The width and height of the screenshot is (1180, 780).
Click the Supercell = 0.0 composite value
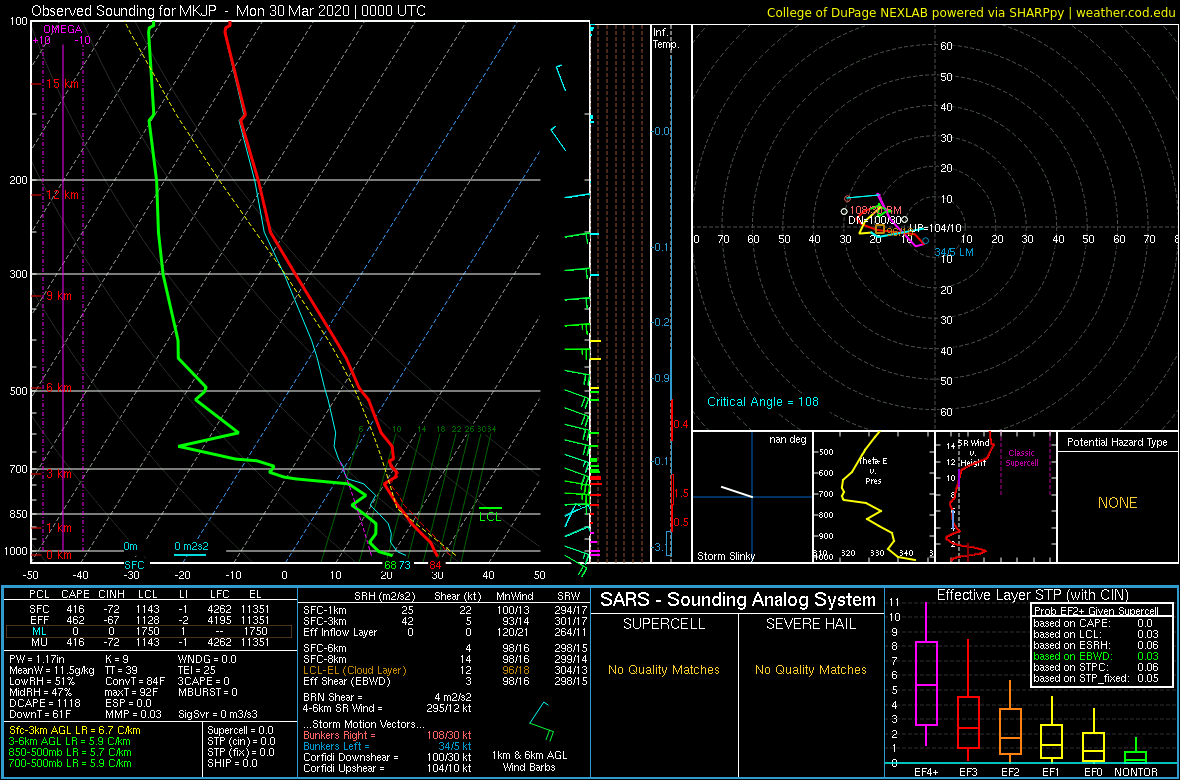point(241,730)
